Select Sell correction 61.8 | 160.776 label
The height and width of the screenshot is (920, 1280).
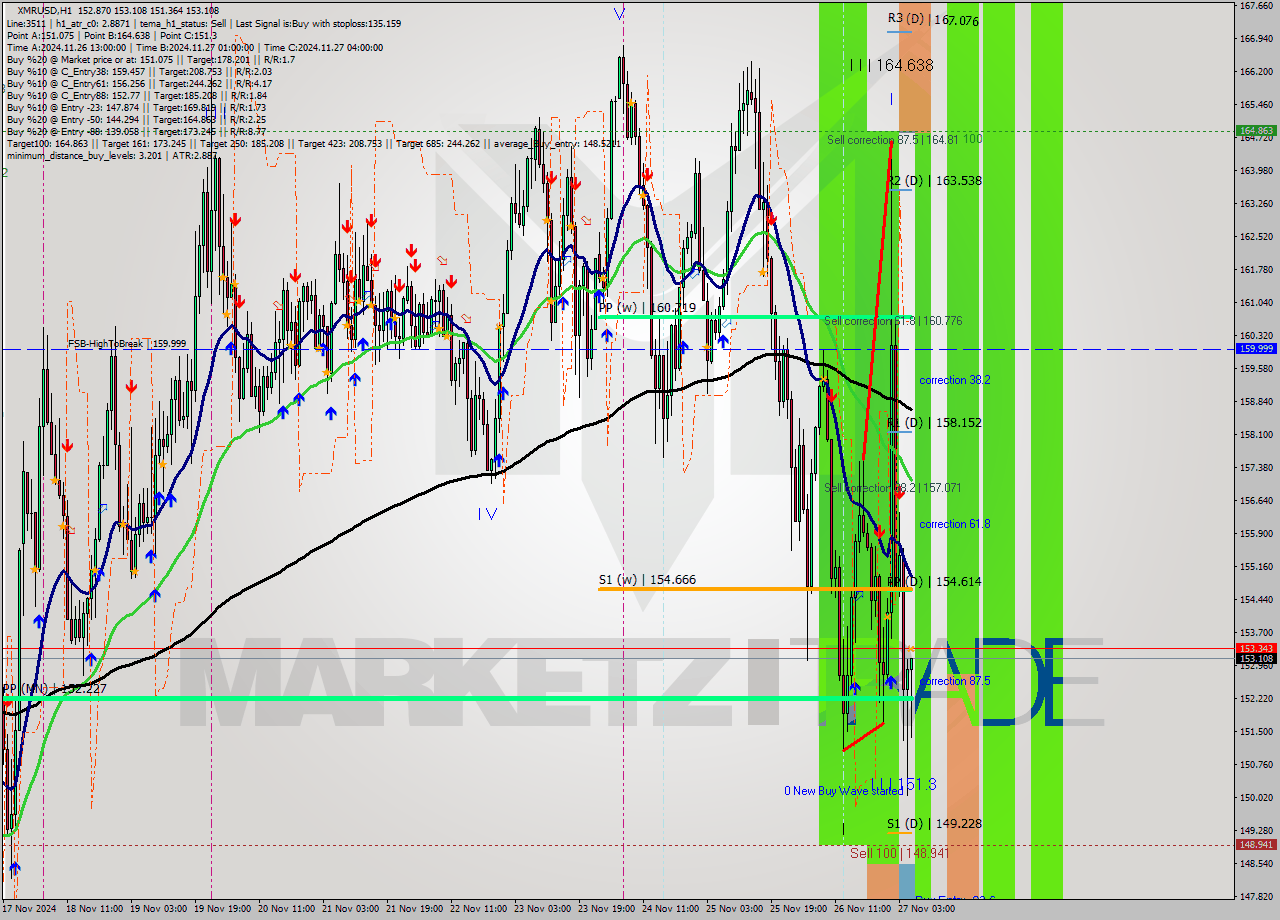[x=893, y=321]
